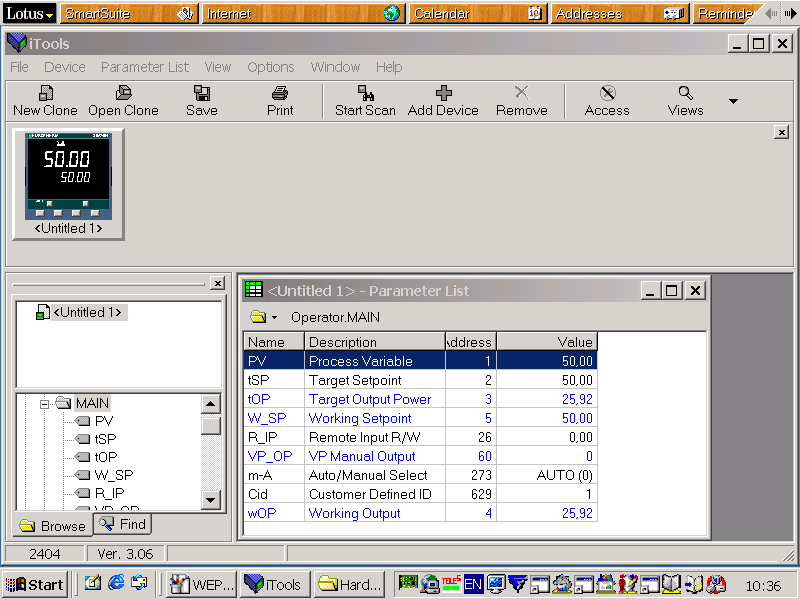The image size is (800, 600).
Task: Open the Options menu
Action: point(270,67)
